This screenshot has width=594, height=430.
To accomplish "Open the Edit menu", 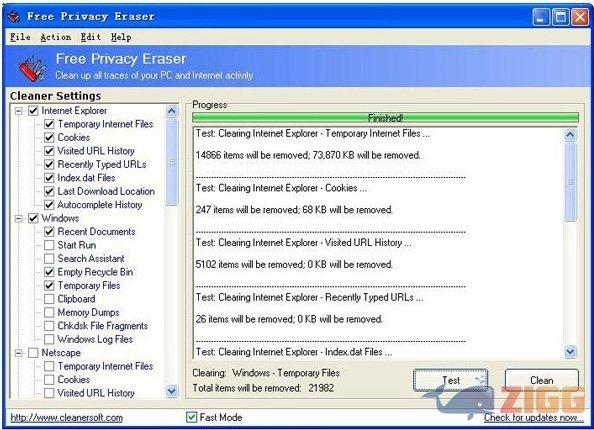I will [x=91, y=37].
